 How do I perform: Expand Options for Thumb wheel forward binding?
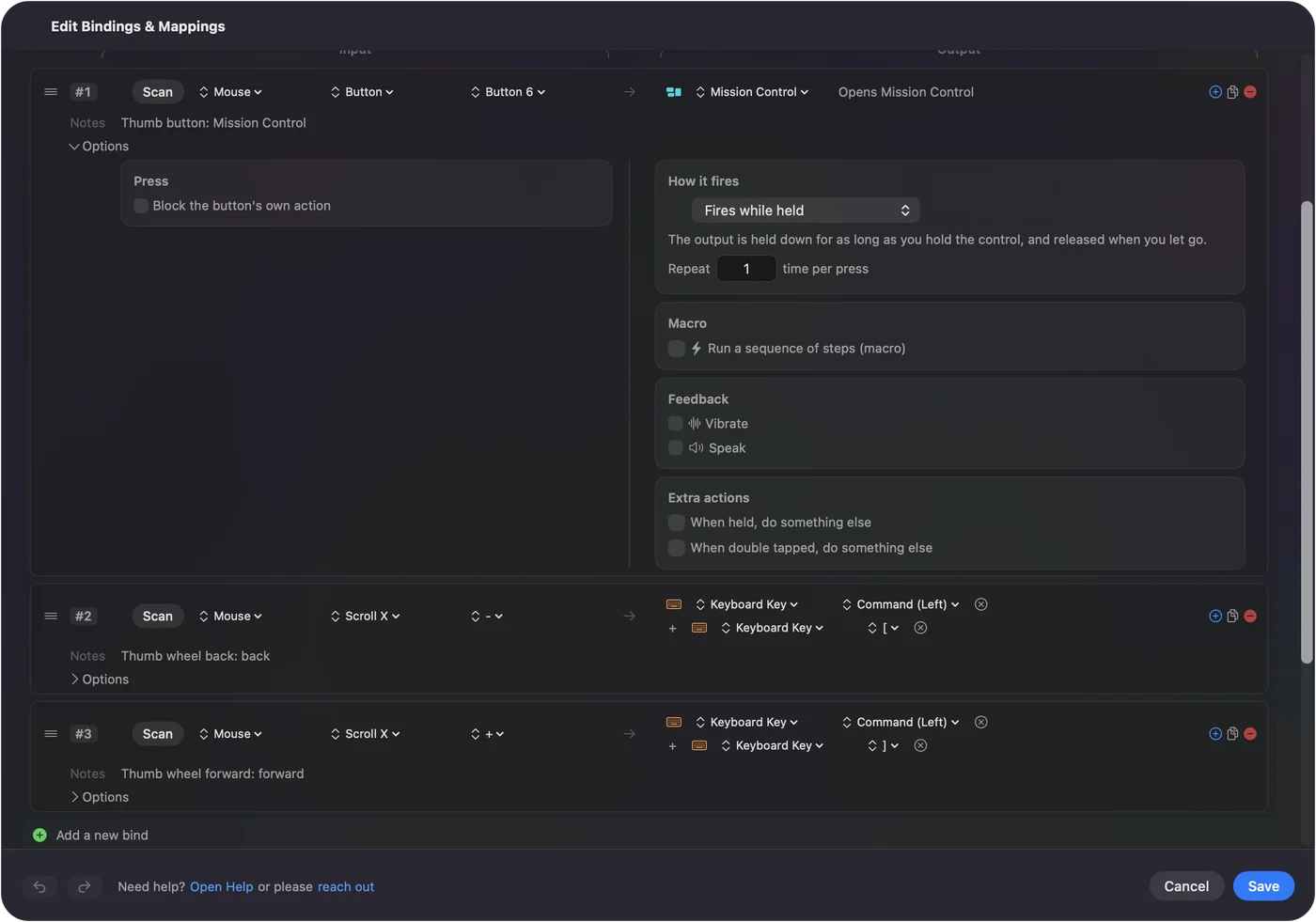click(x=99, y=797)
